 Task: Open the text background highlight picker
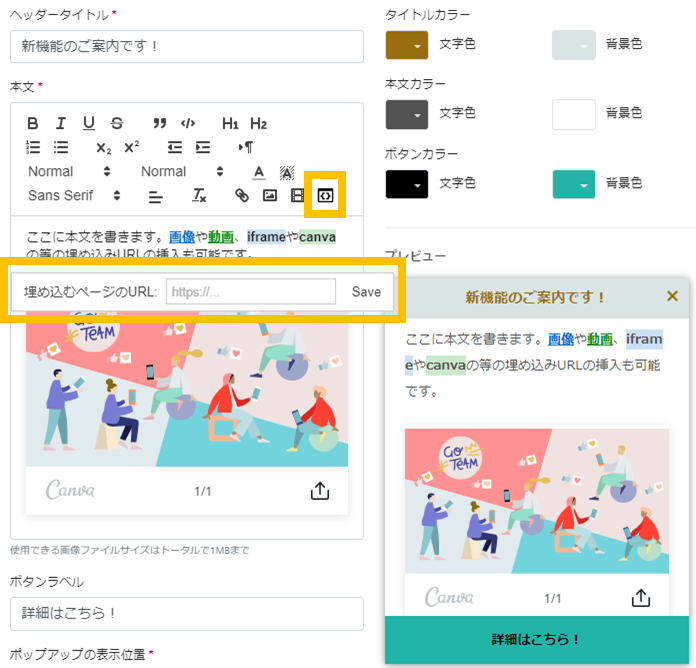287,172
